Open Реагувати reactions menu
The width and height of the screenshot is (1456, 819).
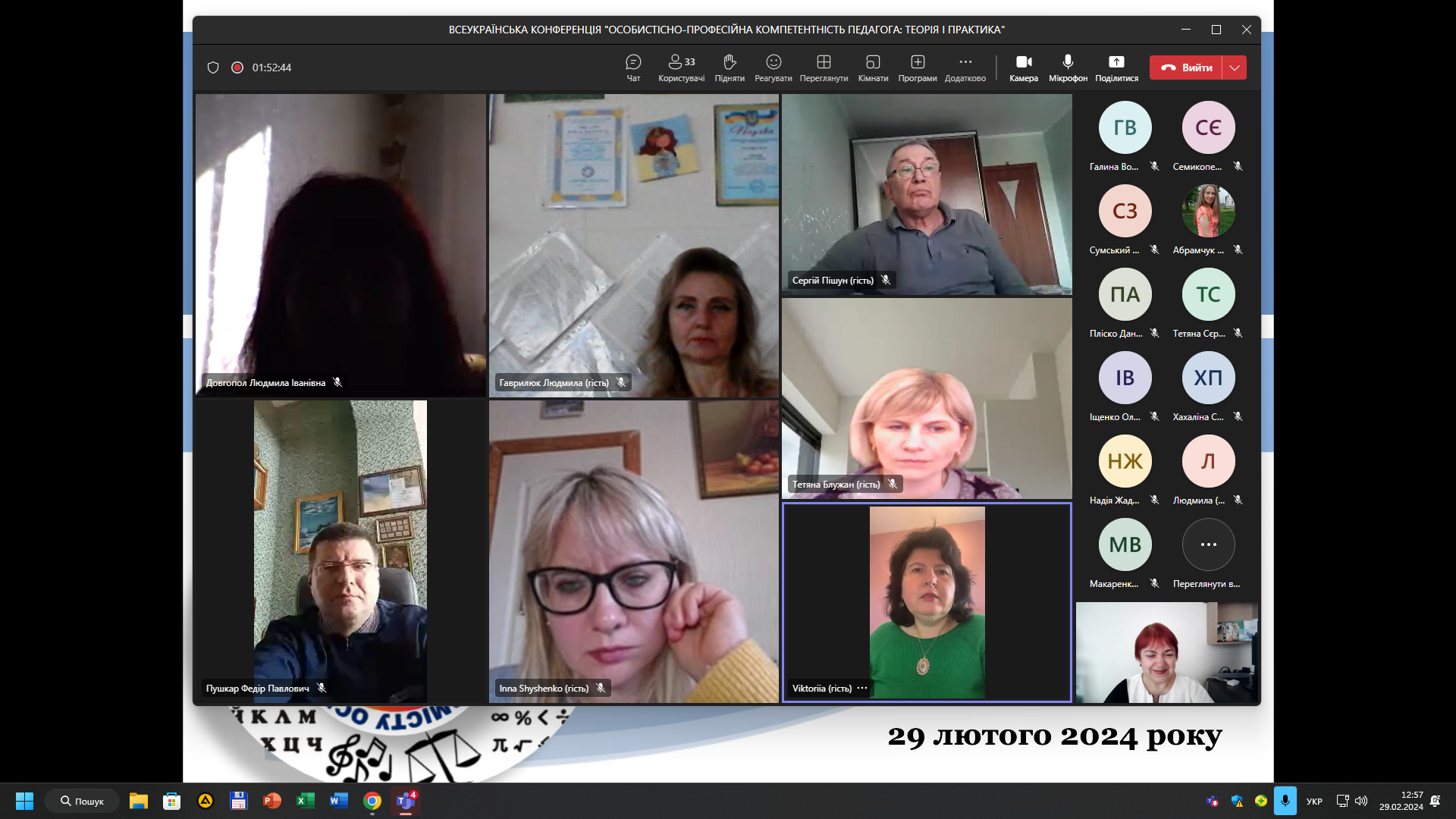click(773, 67)
